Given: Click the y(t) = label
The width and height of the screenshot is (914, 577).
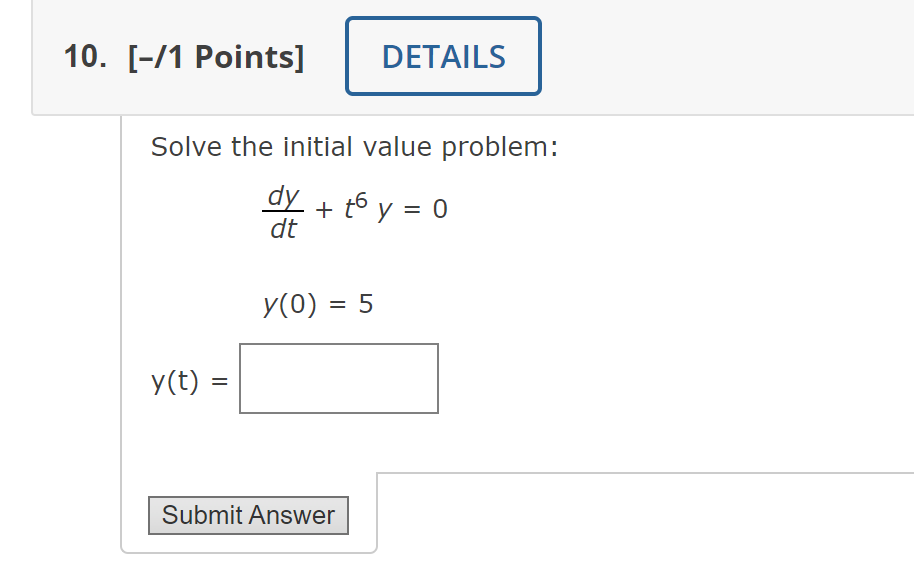Looking at the screenshot, I should click(183, 380).
